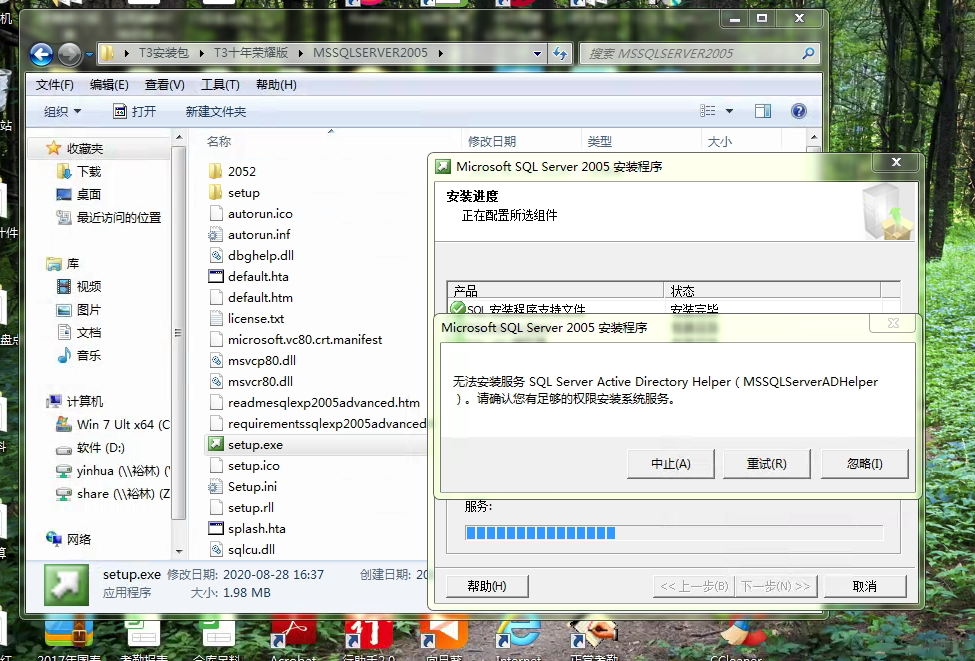Open address bar history dropdown arrow
Viewport: 975px width, 661px height.
click(x=537, y=54)
